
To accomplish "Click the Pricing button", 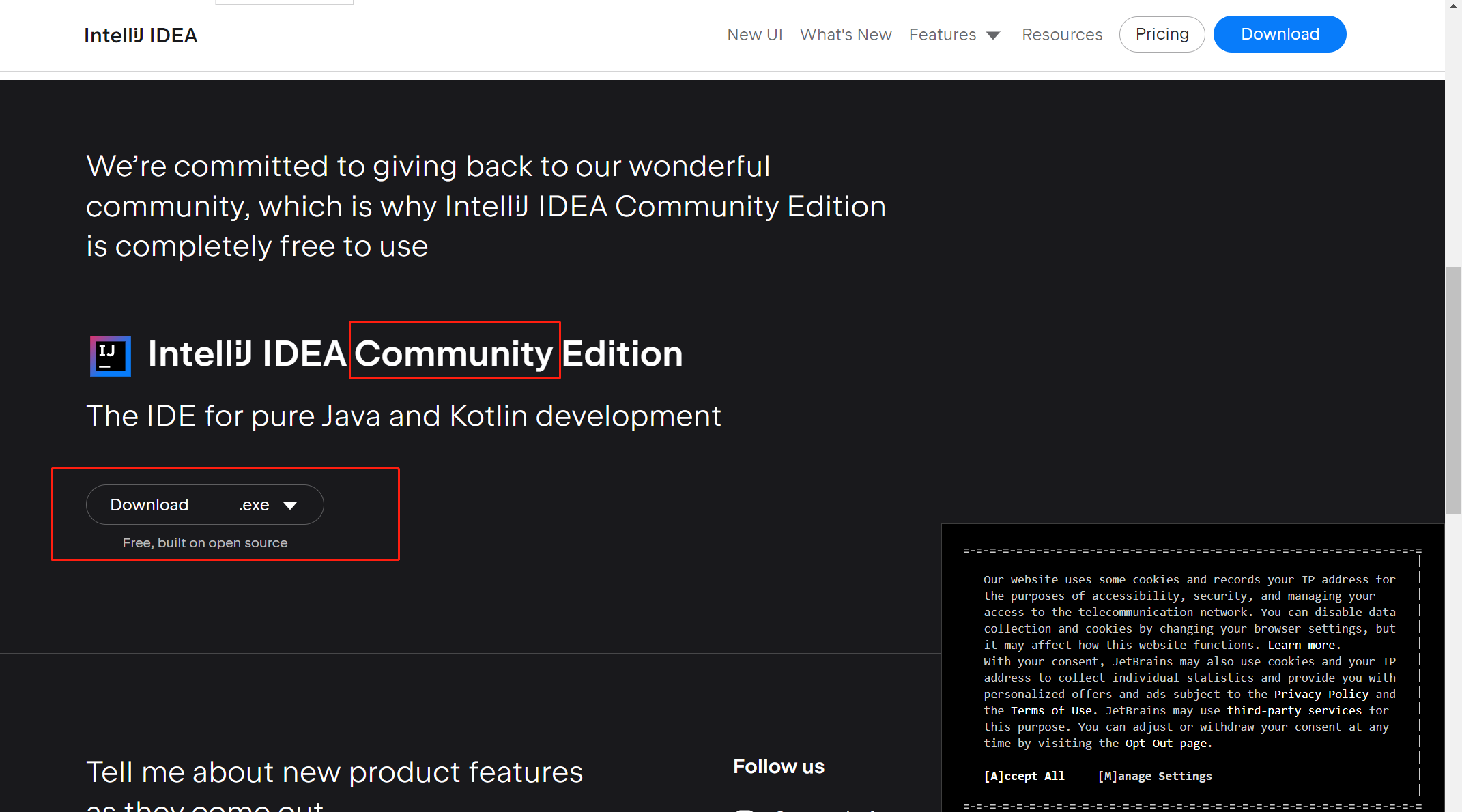I will (x=1161, y=34).
